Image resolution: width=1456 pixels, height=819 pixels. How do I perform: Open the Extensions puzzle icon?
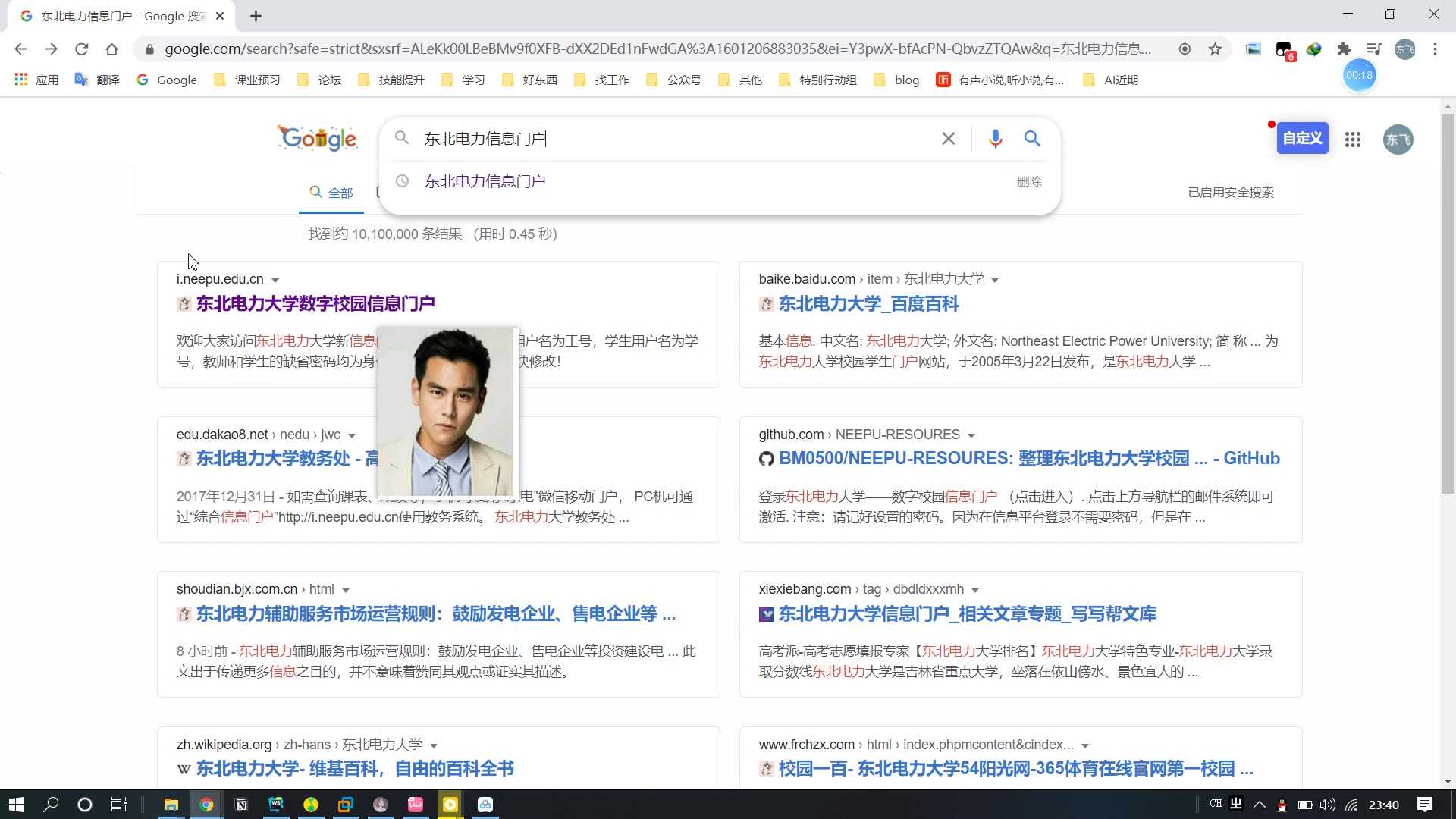coord(1344,49)
